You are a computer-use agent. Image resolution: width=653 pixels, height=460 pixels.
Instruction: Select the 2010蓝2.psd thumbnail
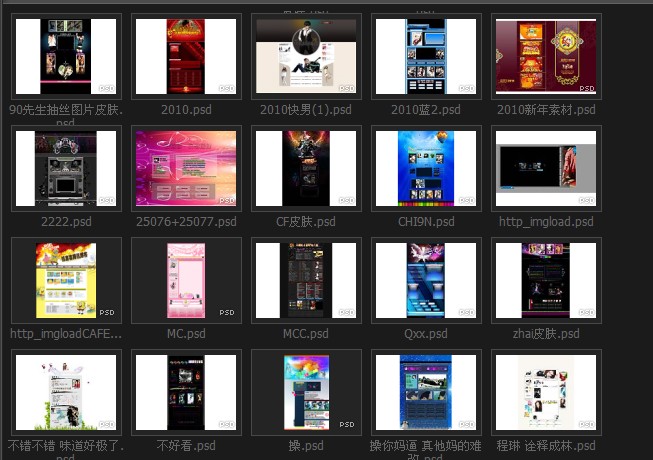pos(426,56)
